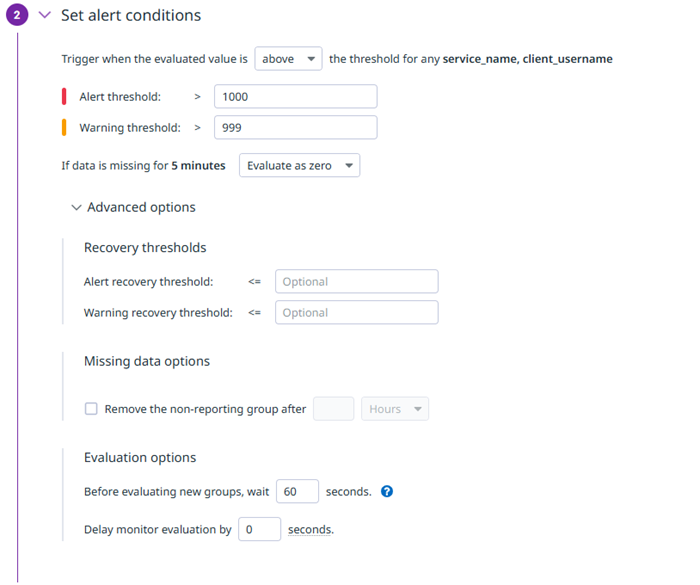The image size is (700, 585).
Task: Click the Advanced options label
Action: pyautogui.click(x=141, y=208)
